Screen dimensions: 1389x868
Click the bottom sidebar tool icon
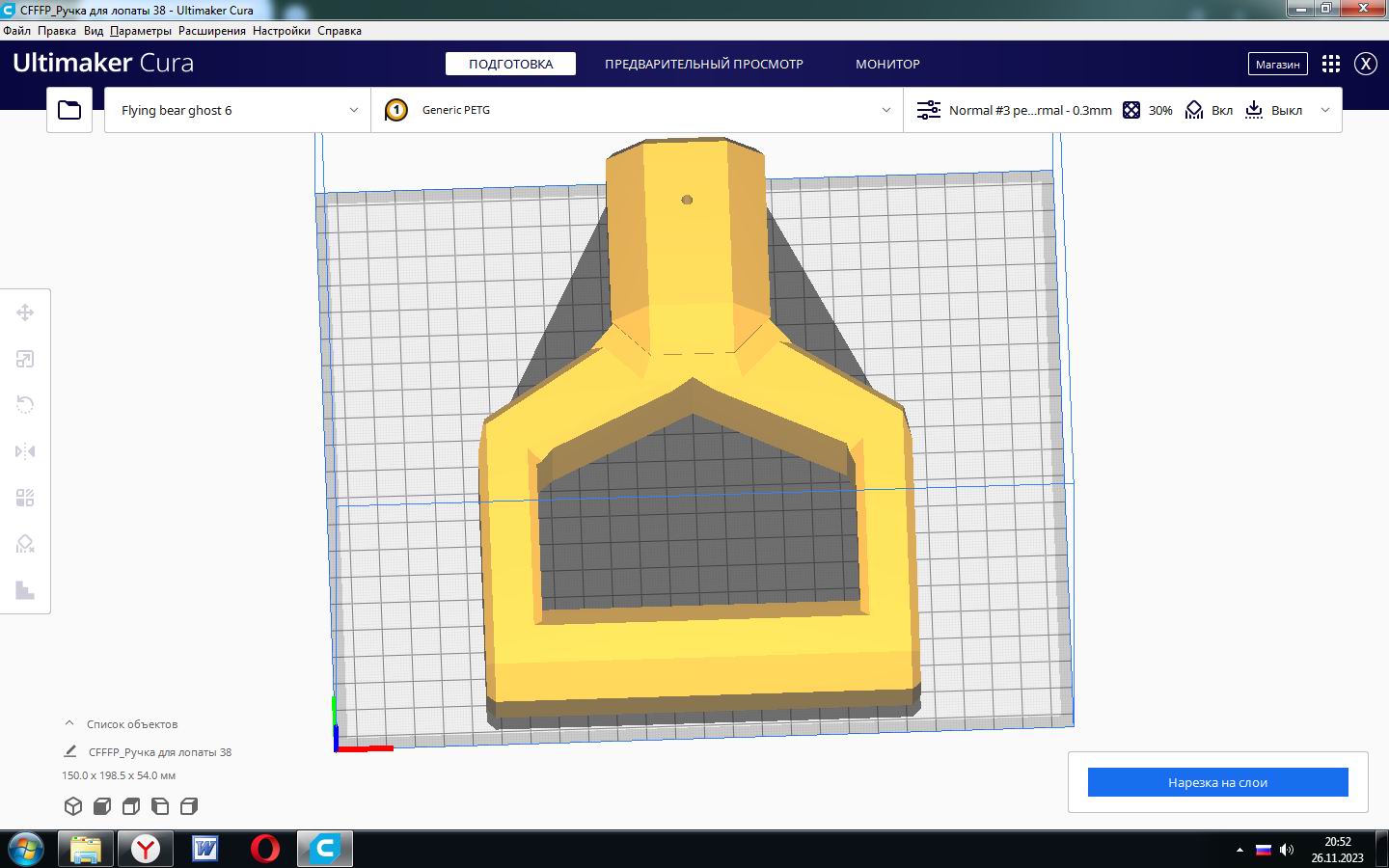coord(25,590)
